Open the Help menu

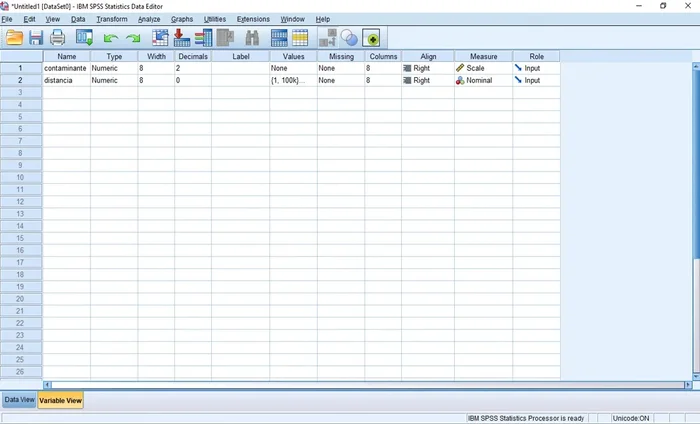(x=323, y=19)
